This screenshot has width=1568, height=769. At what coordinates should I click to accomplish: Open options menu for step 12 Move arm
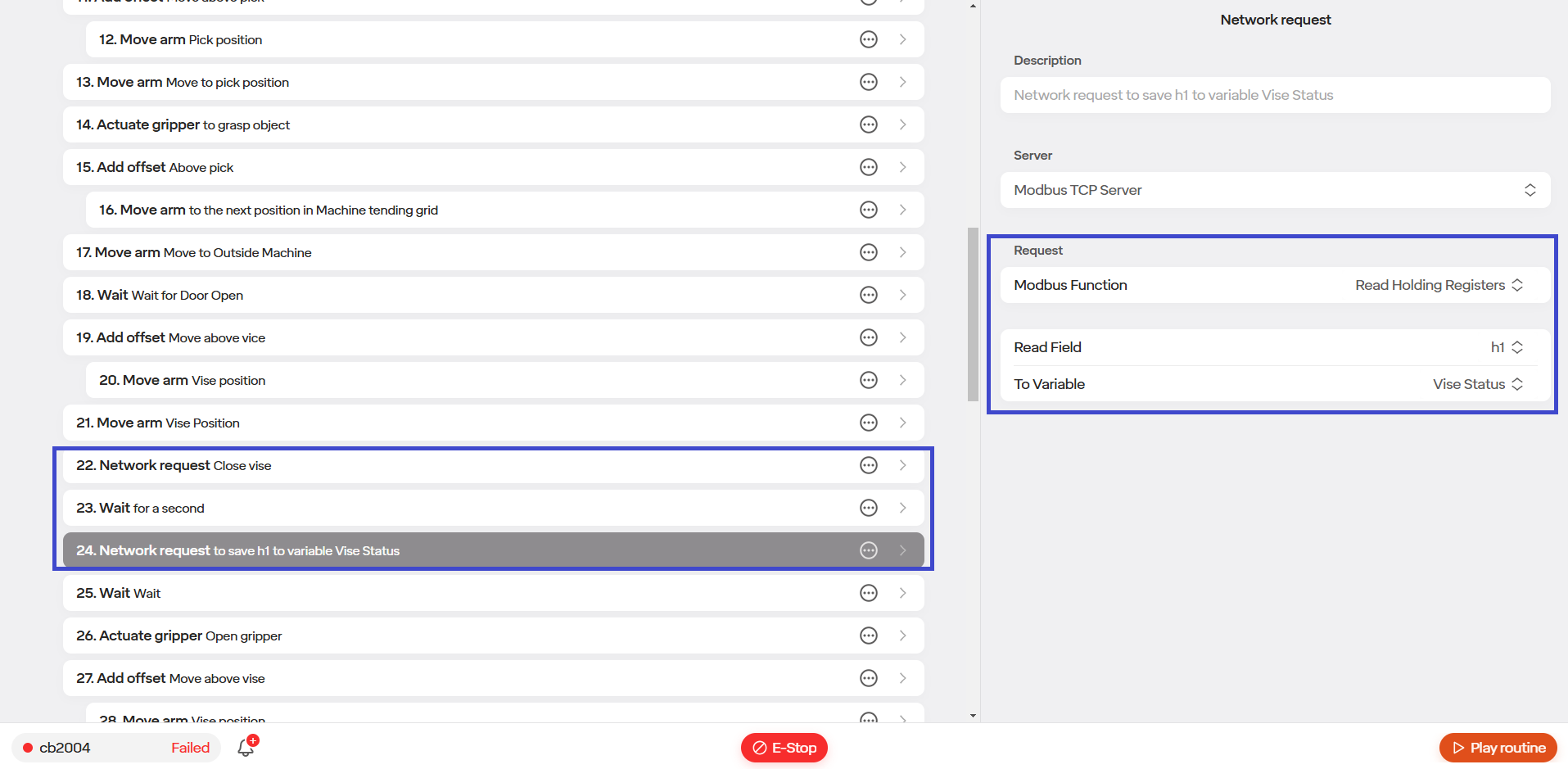(x=869, y=39)
